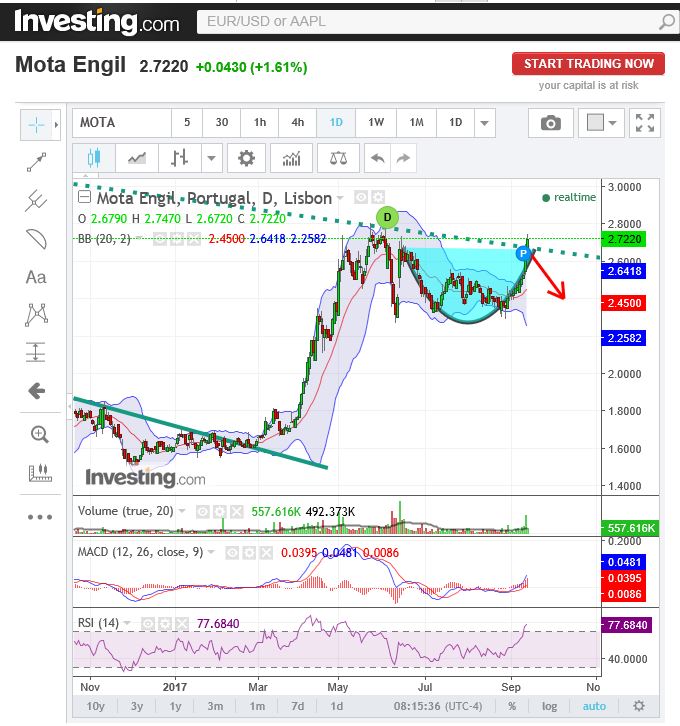Switch to candlestick chart type
Viewport: 680px width, 726px height.
coord(94,158)
